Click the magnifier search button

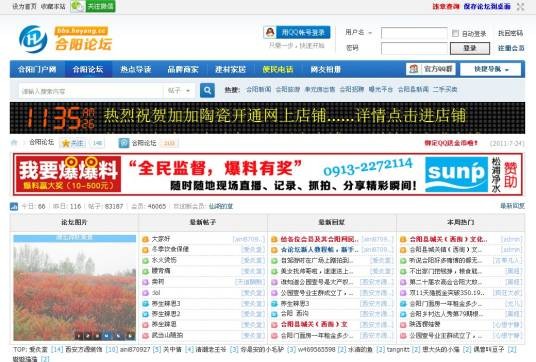[x=207, y=90]
